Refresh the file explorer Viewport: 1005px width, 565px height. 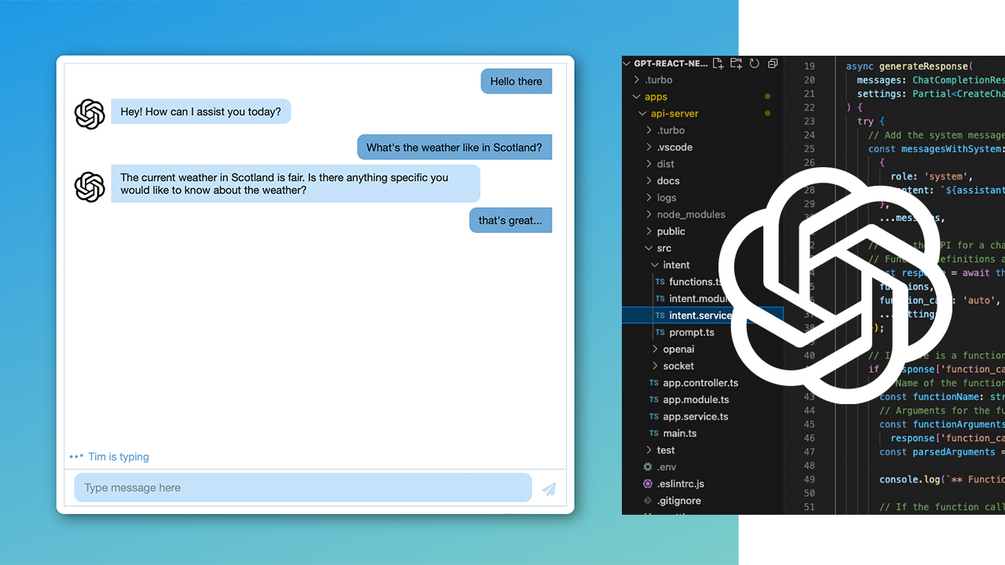(754, 63)
